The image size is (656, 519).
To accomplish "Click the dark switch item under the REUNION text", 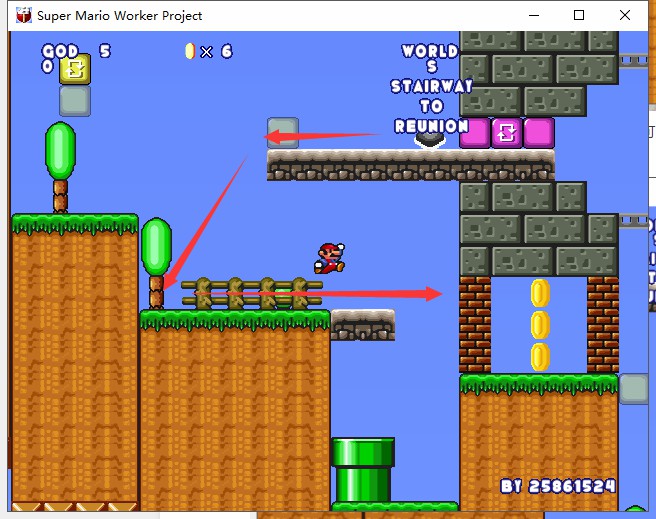I will 430,140.
